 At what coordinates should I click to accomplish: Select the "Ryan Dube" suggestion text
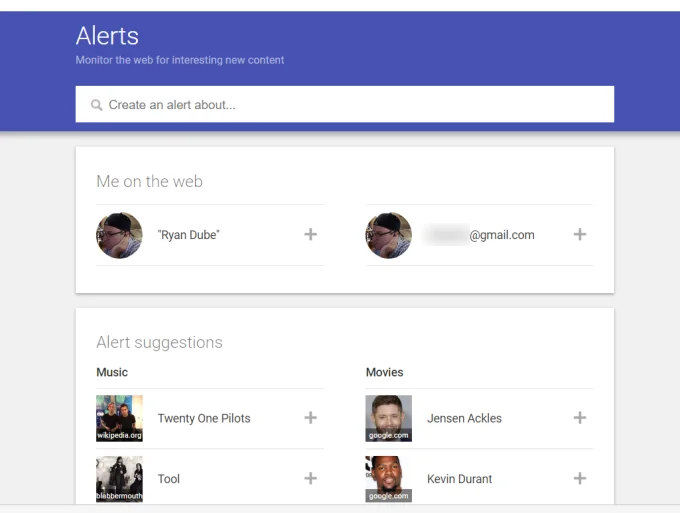(x=189, y=235)
